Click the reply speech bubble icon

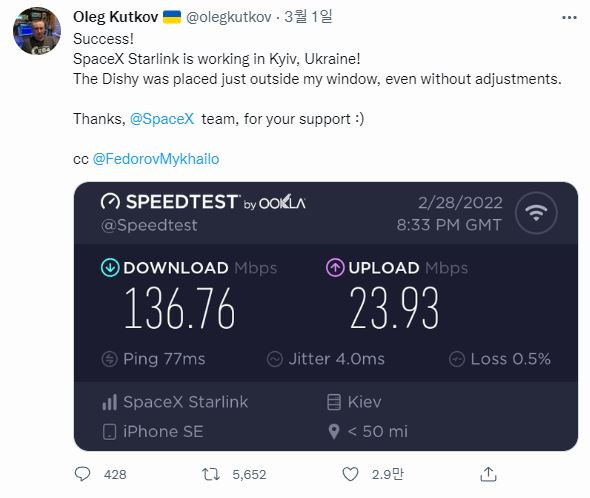pos(82,474)
